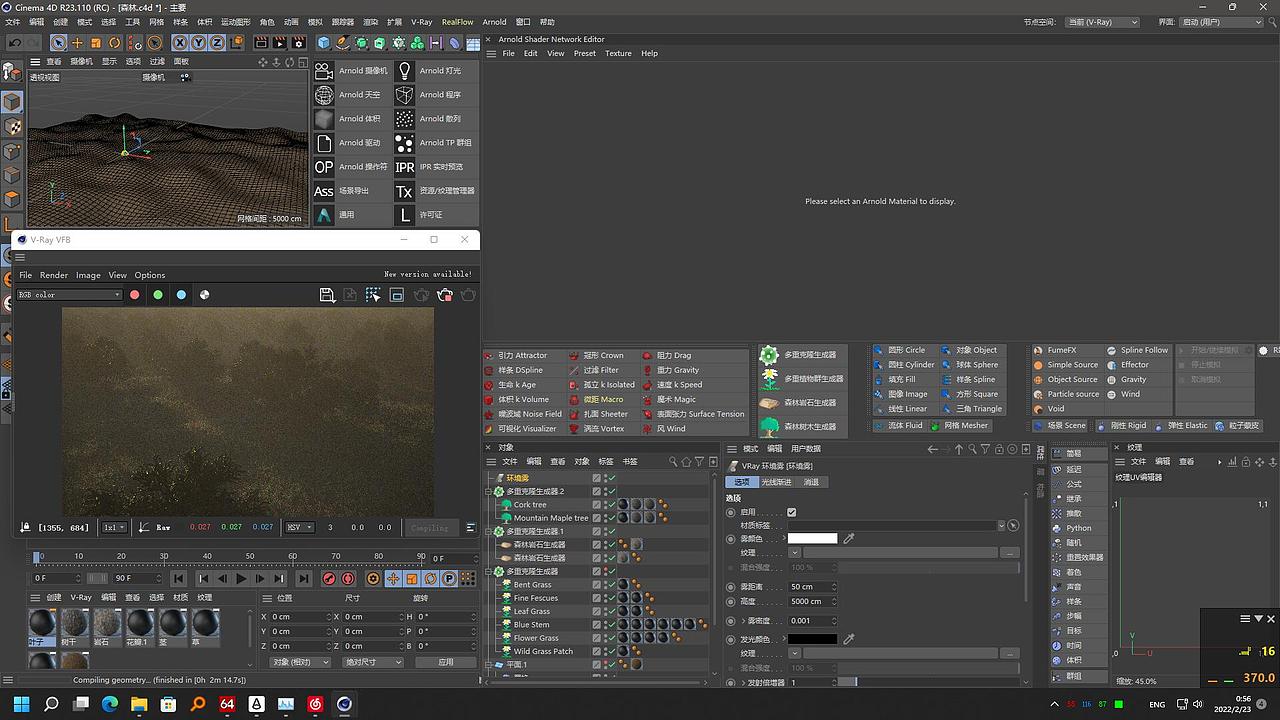Image resolution: width=1280 pixels, height=720 pixels.
Task: Click the Arnold Camera icon
Action: coord(324,71)
